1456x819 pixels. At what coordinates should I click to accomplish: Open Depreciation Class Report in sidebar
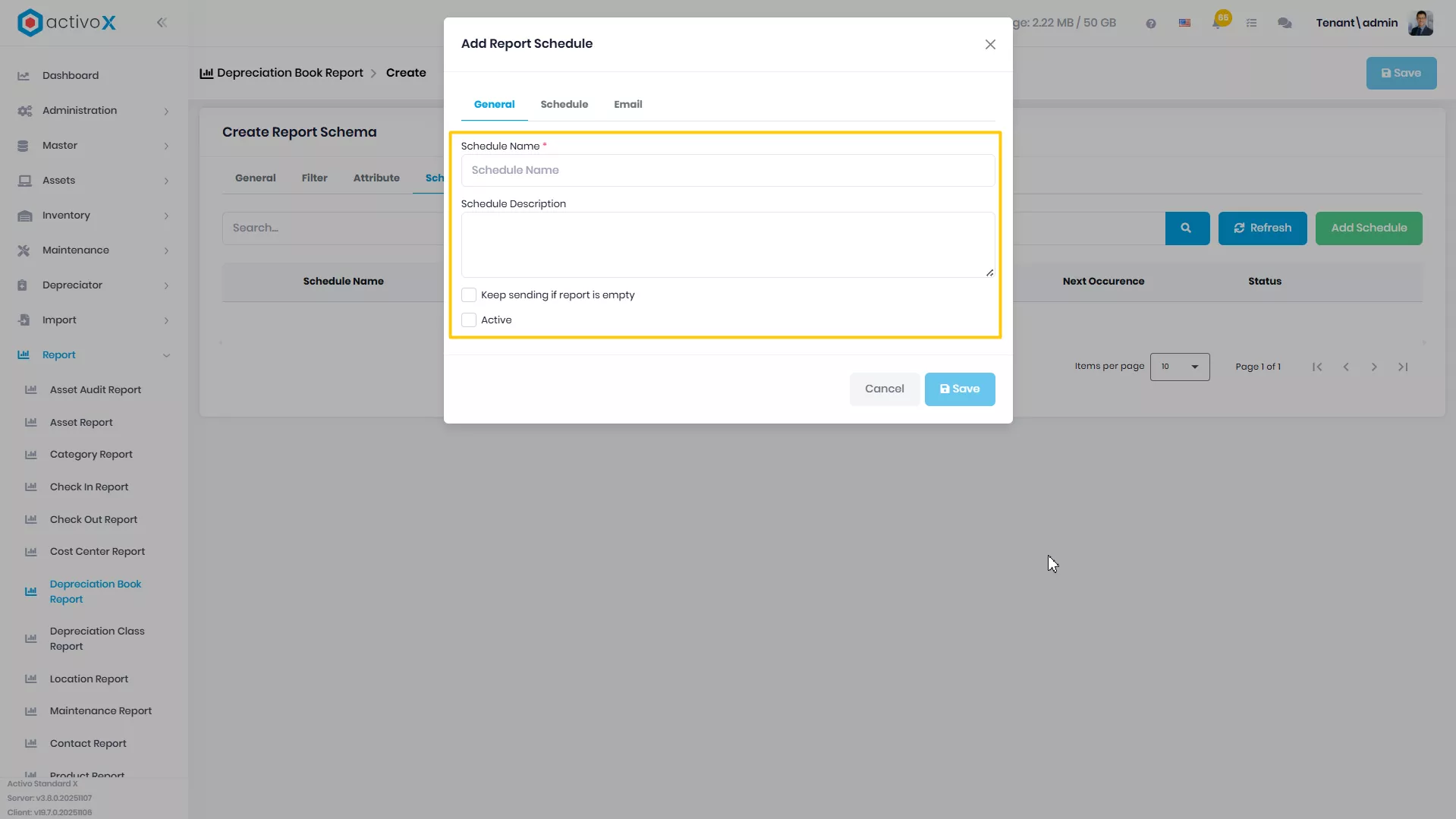click(97, 639)
